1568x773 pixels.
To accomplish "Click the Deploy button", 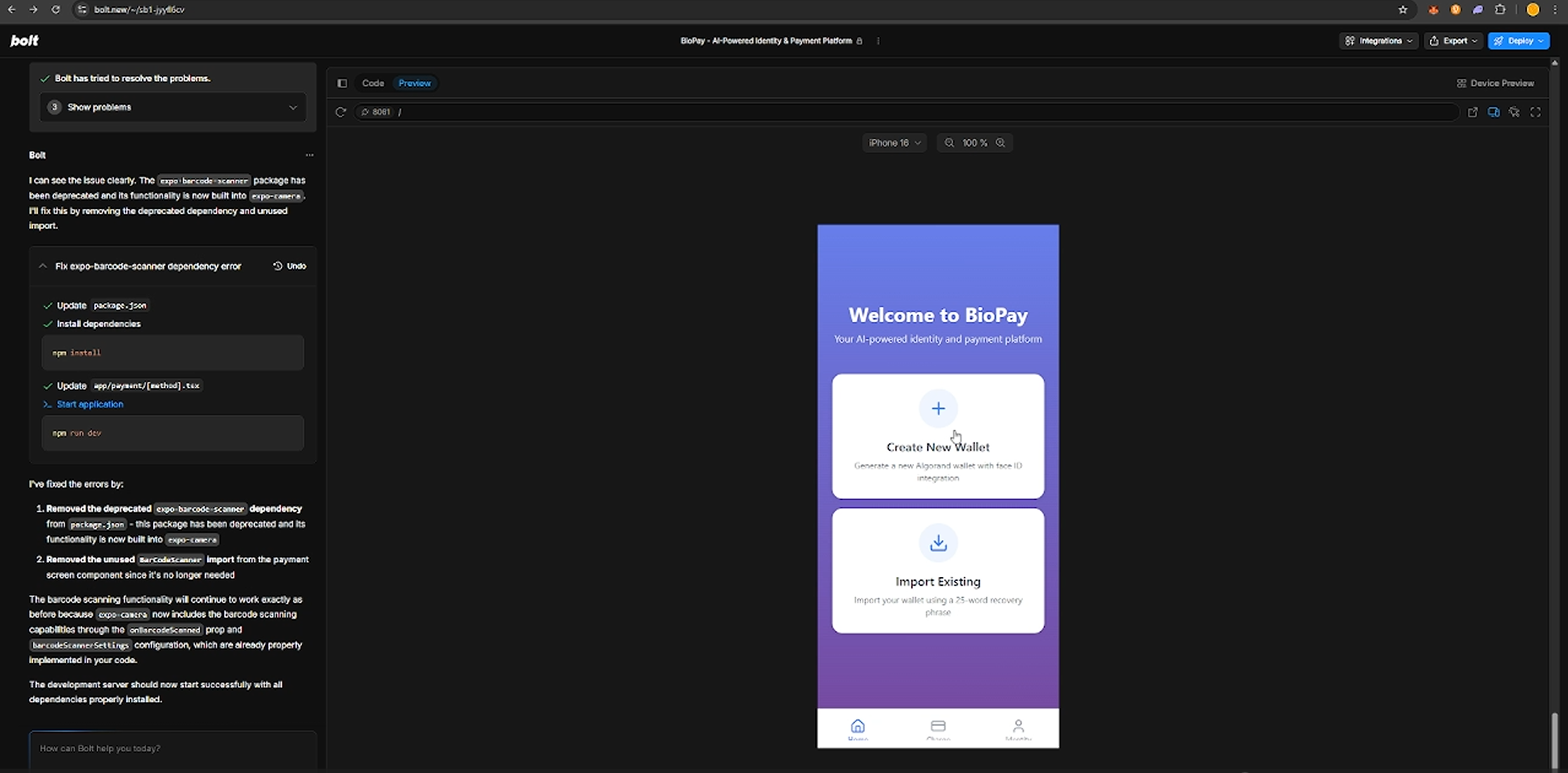I will tap(1519, 41).
